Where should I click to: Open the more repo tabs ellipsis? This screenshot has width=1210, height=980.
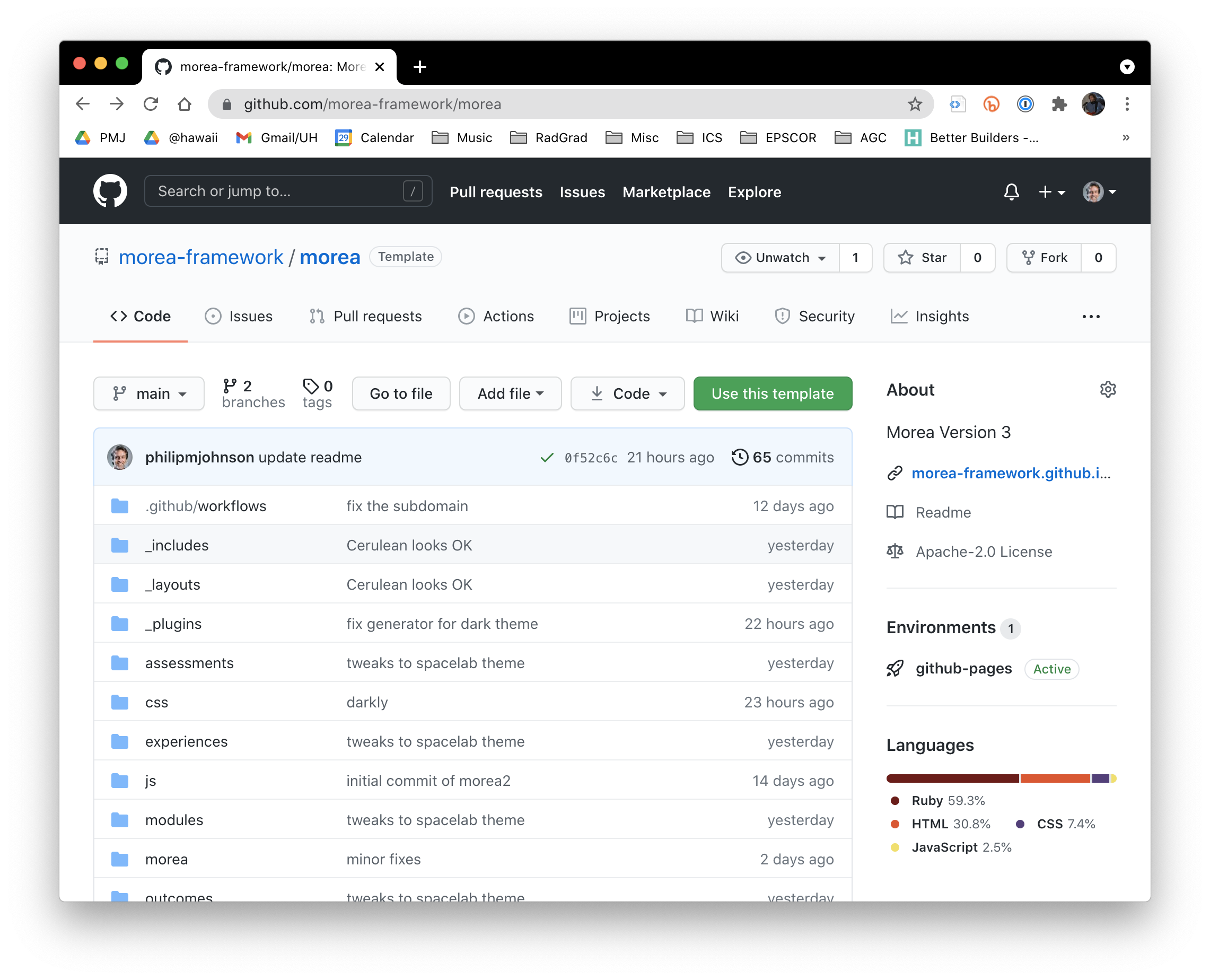coord(1090,316)
